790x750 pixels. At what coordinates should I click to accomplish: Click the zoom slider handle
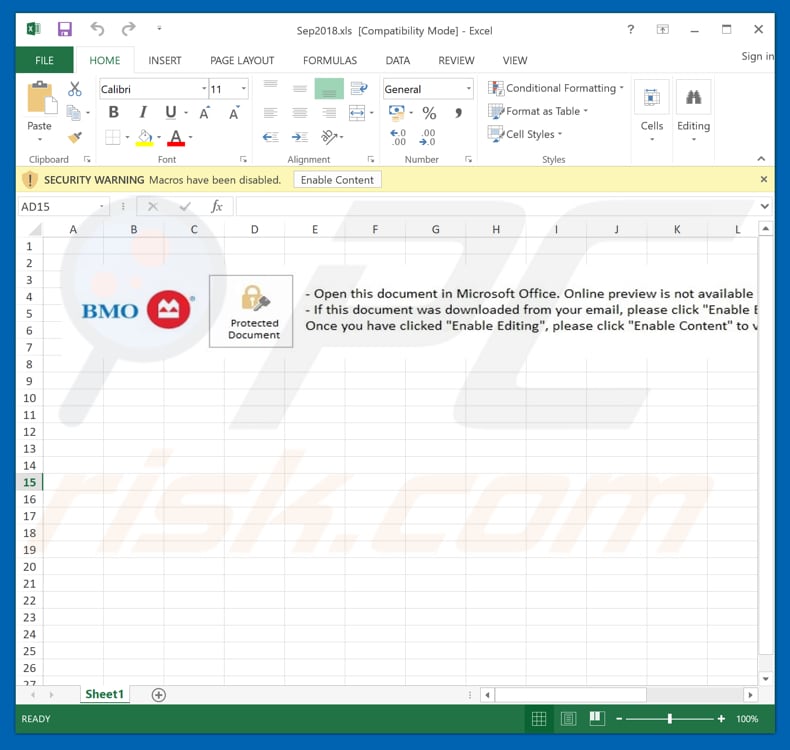coord(670,719)
